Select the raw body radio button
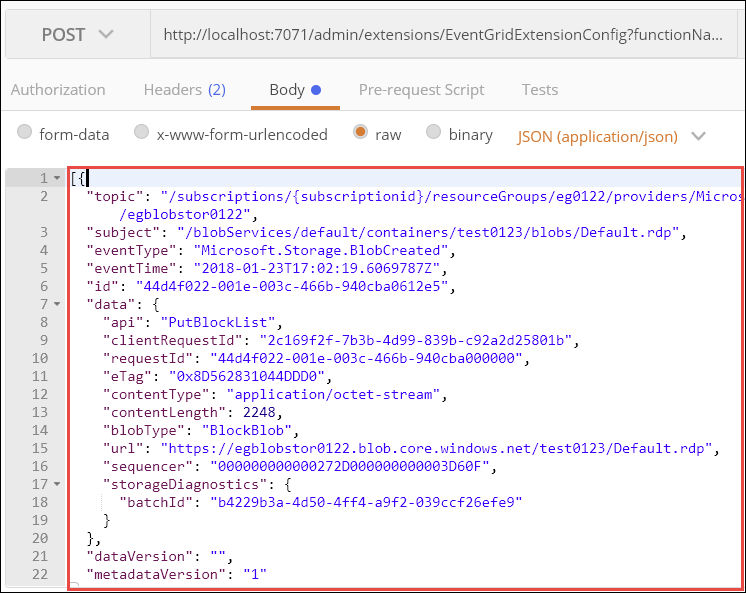This screenshot has height=593, width=746. click(360, 131)
